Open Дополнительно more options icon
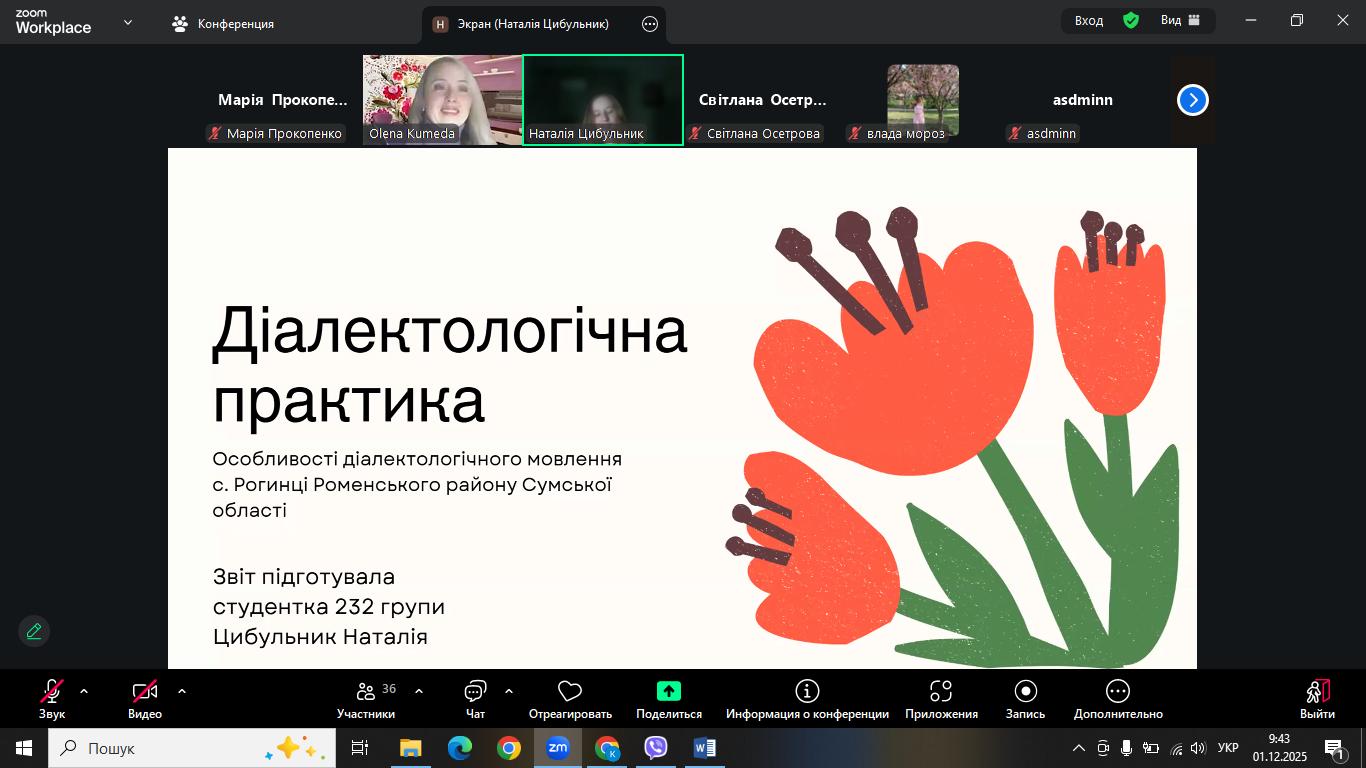Image resolution: width=1366 pixels, height=768 pixels. tap(1118, 691)
